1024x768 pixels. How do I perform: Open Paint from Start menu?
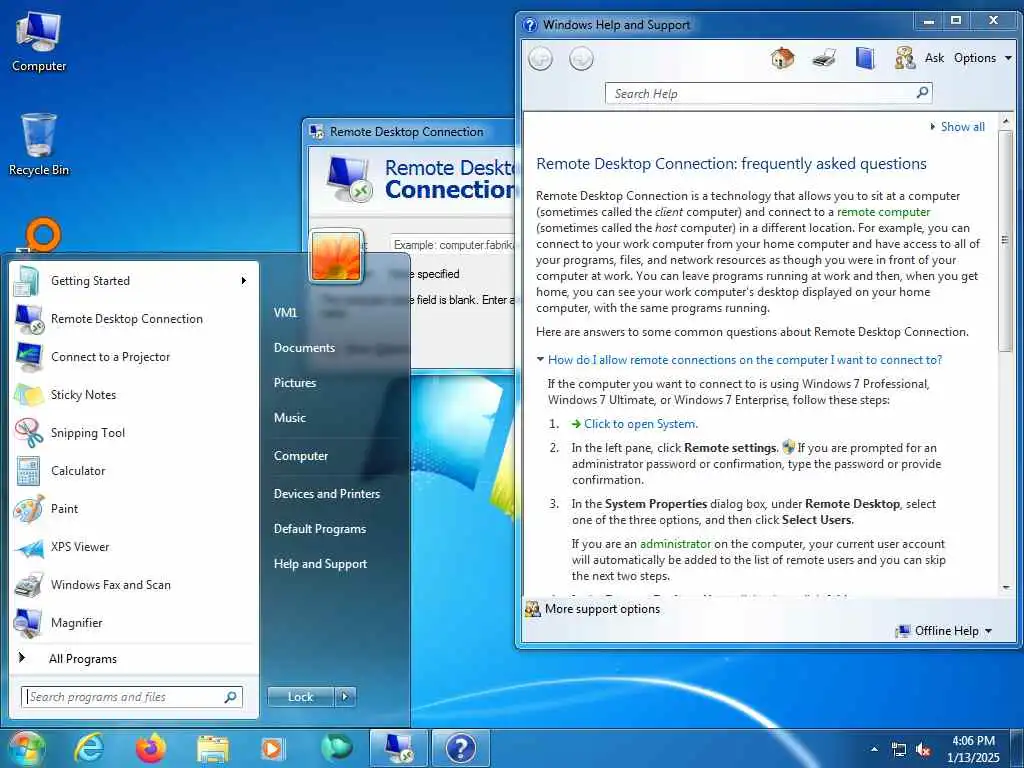(x=134, y=509)
